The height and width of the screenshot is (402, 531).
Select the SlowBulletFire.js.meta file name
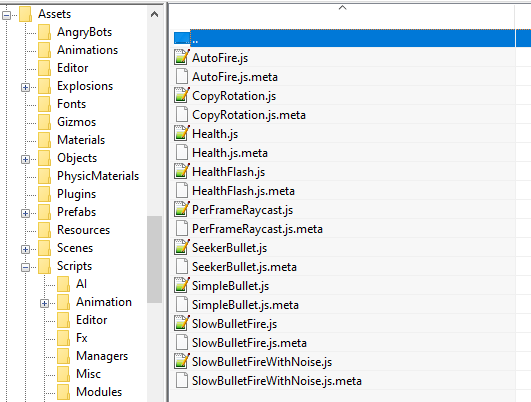[249, 343]
